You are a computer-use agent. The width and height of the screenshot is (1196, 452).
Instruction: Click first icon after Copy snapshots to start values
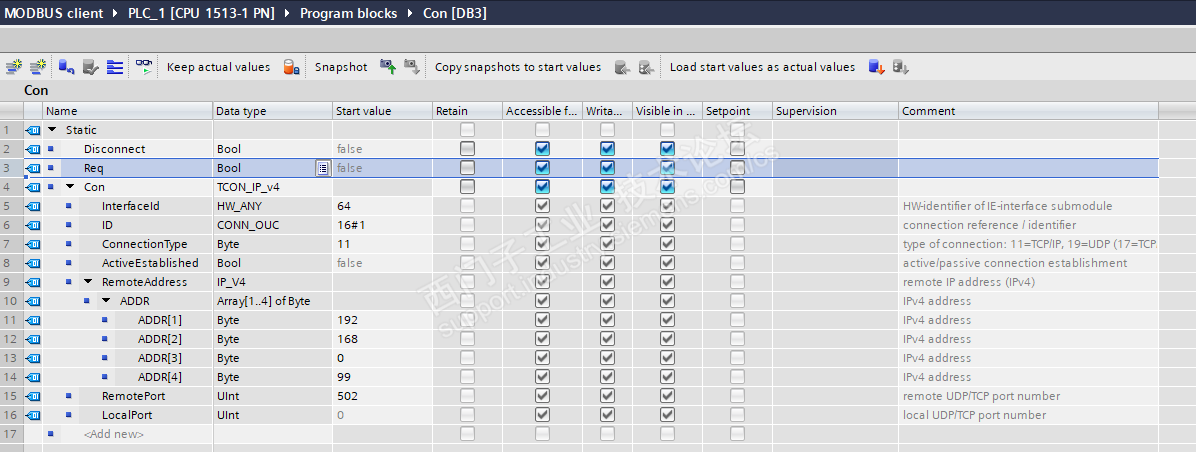(x=622, y=67)
